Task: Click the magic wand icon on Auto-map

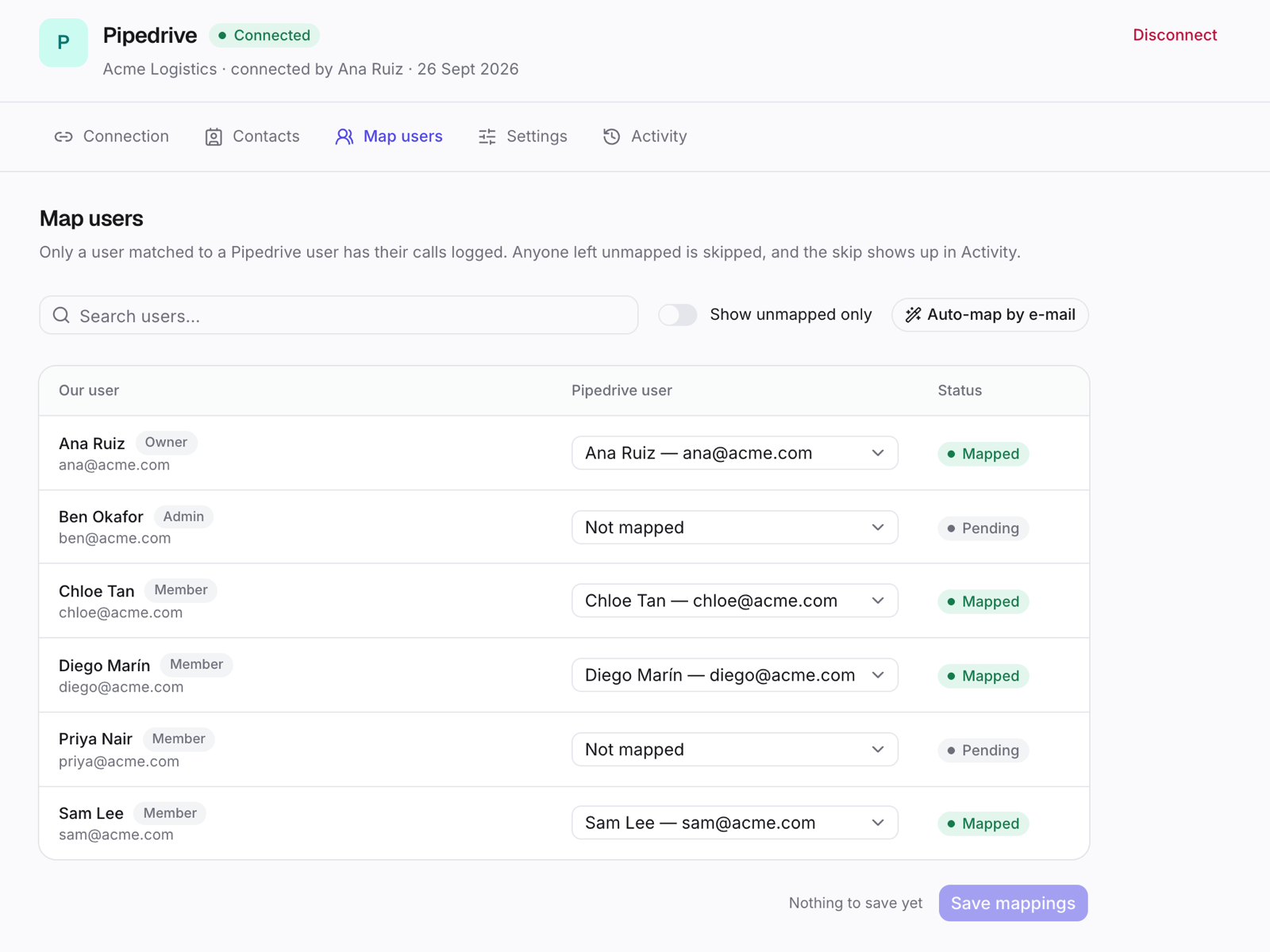Action: (x=914, y=315)
